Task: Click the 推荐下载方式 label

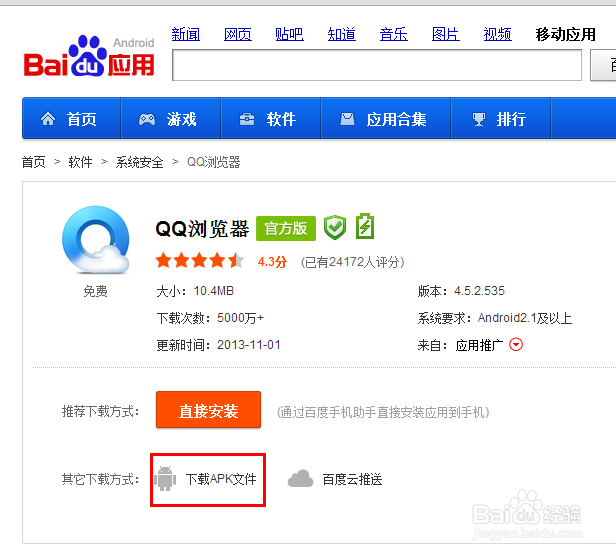Action: 101,411
